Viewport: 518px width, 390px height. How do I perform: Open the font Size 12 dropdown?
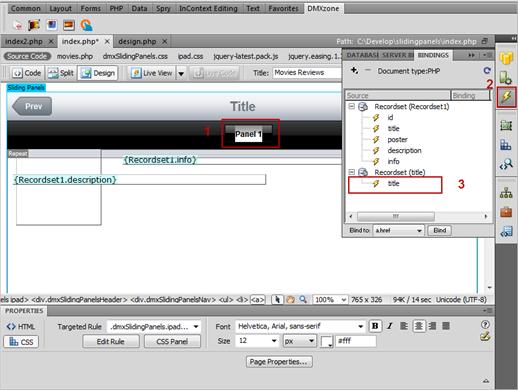tap(257, 341)
